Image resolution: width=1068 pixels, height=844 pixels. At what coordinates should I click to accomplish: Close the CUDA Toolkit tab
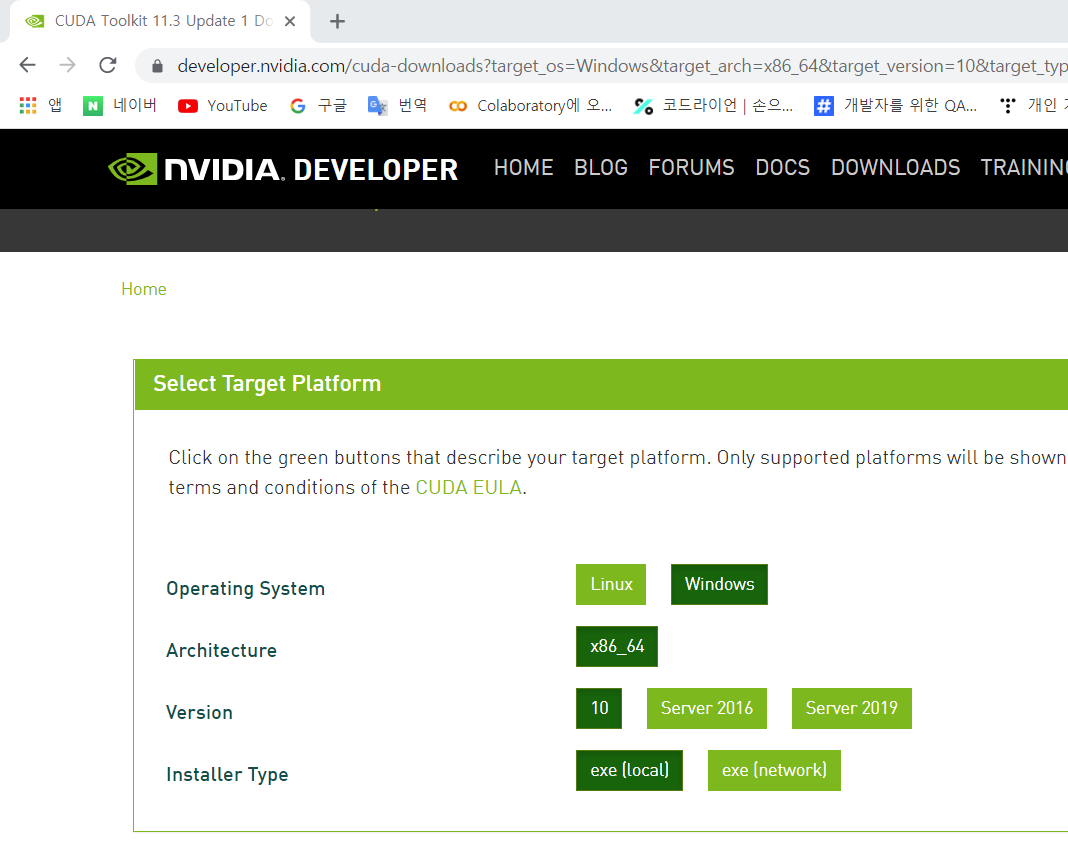[289, 21]
